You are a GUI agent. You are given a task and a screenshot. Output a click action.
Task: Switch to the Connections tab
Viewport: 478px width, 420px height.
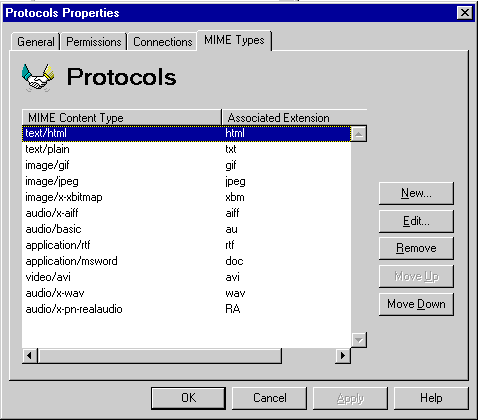(162, 42)
